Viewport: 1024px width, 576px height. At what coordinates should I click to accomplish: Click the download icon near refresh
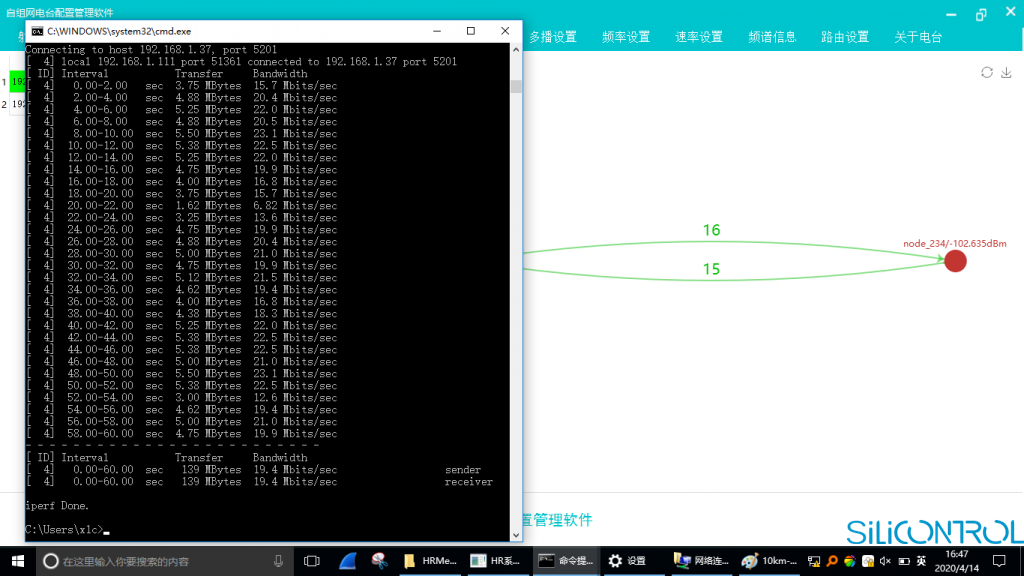(1006, 72)
